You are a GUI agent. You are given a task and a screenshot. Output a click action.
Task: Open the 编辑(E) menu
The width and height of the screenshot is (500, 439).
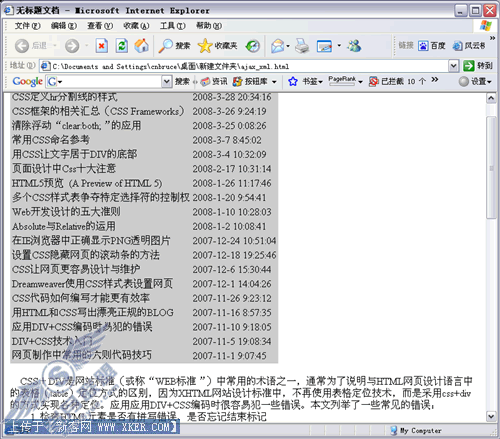(64, 26)
